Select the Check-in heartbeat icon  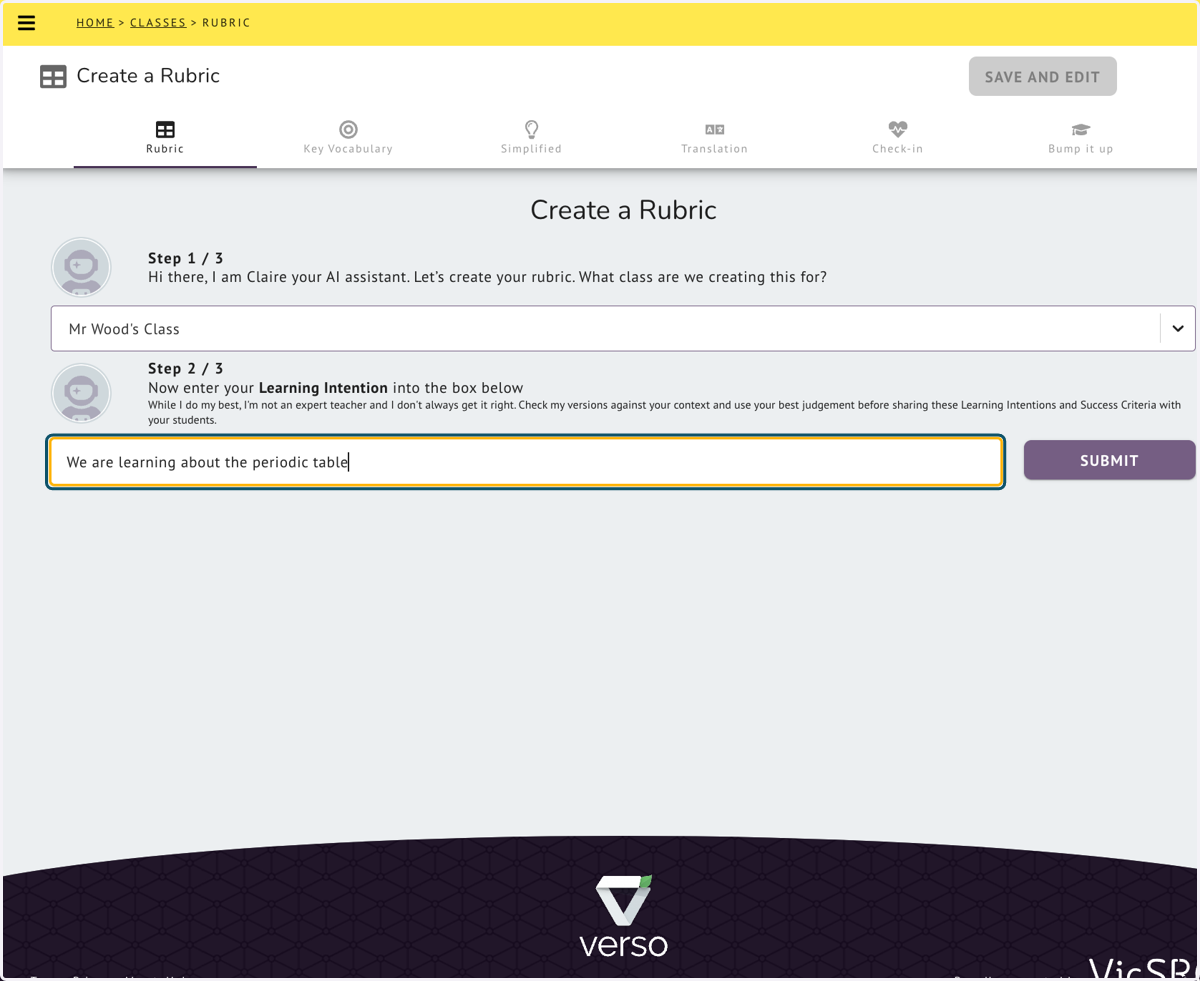(897, 129)
